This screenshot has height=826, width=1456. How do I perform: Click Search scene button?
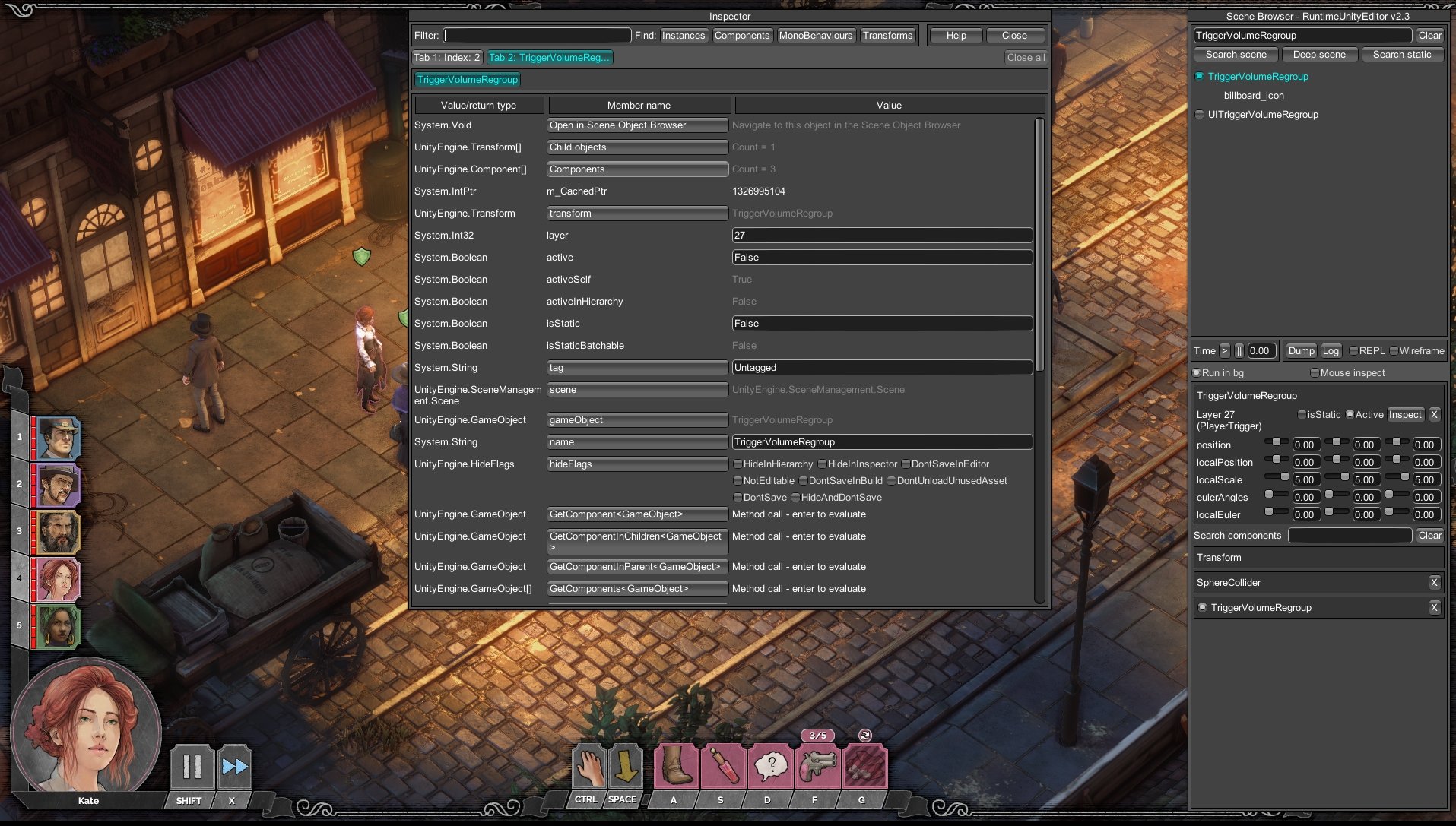point(1236,55)
